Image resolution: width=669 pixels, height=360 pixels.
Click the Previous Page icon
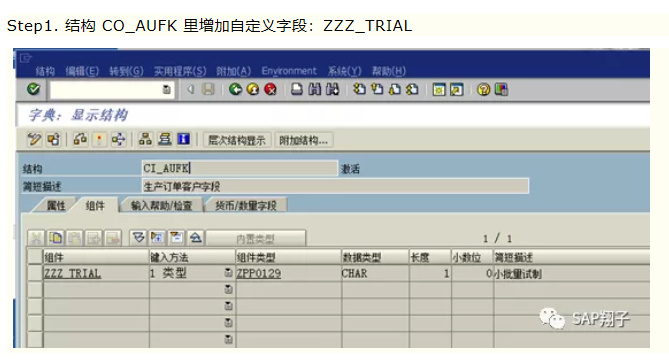point(377,89)
